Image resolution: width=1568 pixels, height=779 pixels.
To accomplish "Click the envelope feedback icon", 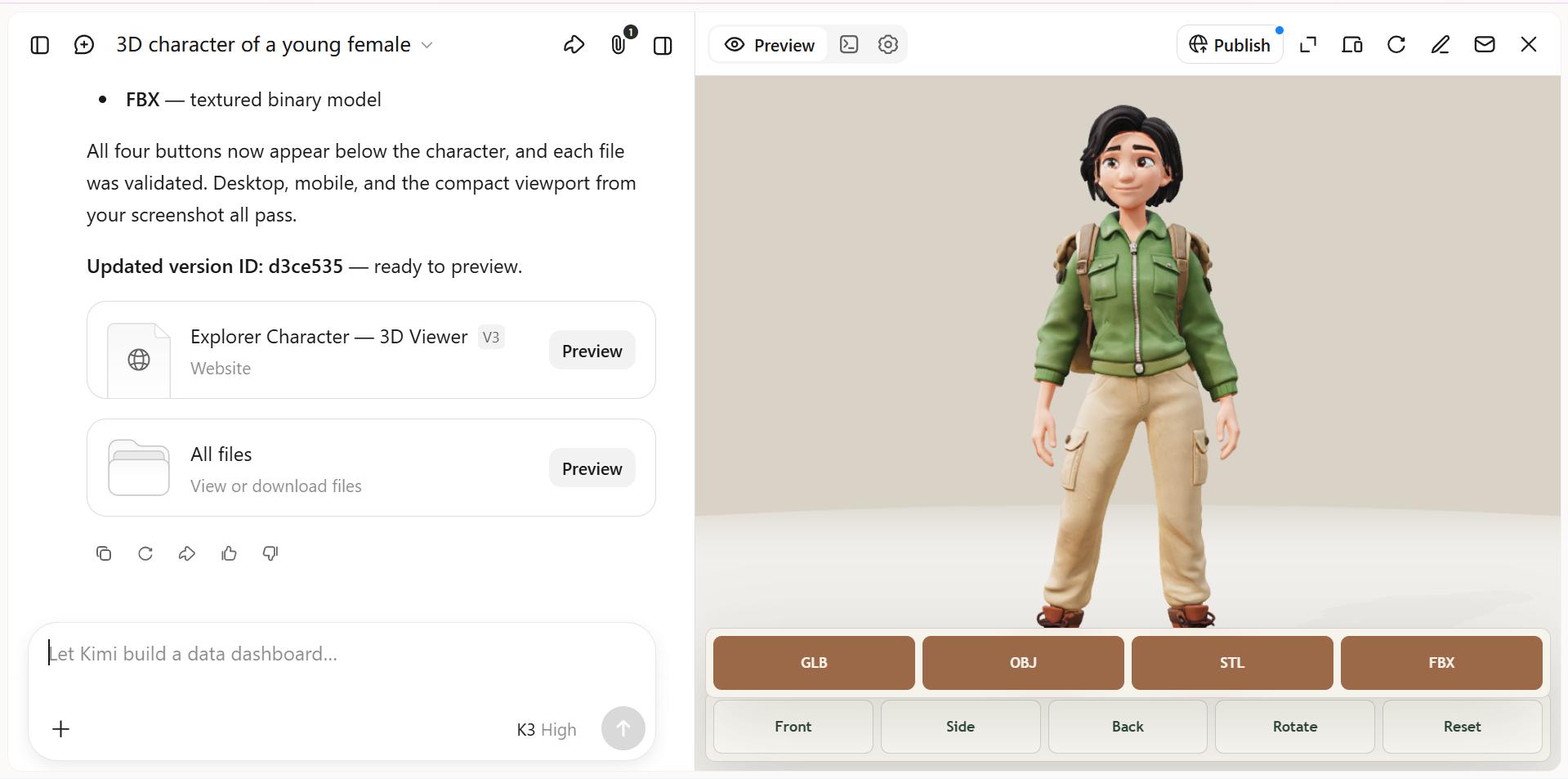I will tap(1485, 45).
